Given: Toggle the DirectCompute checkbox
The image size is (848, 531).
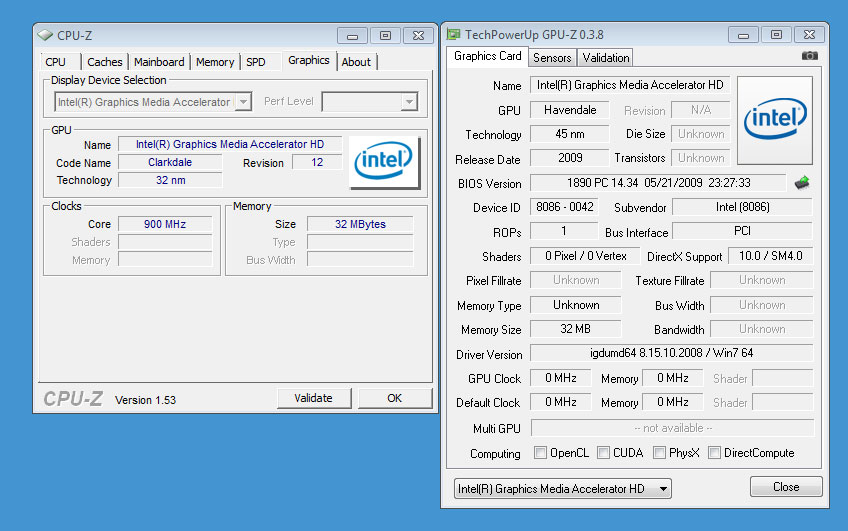Looking at the screenshot, I should click(x=714, y=453).
